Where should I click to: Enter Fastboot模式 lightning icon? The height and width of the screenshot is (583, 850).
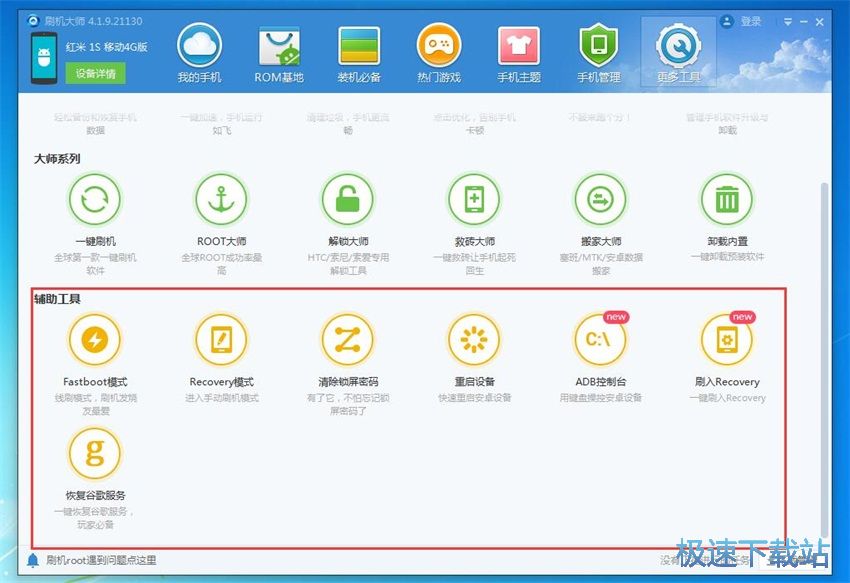(95, 340)
